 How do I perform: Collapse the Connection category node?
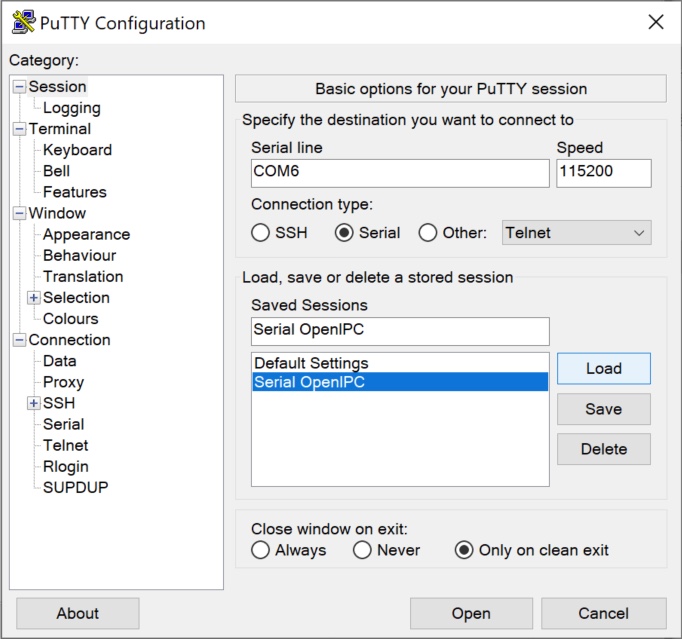19,340
